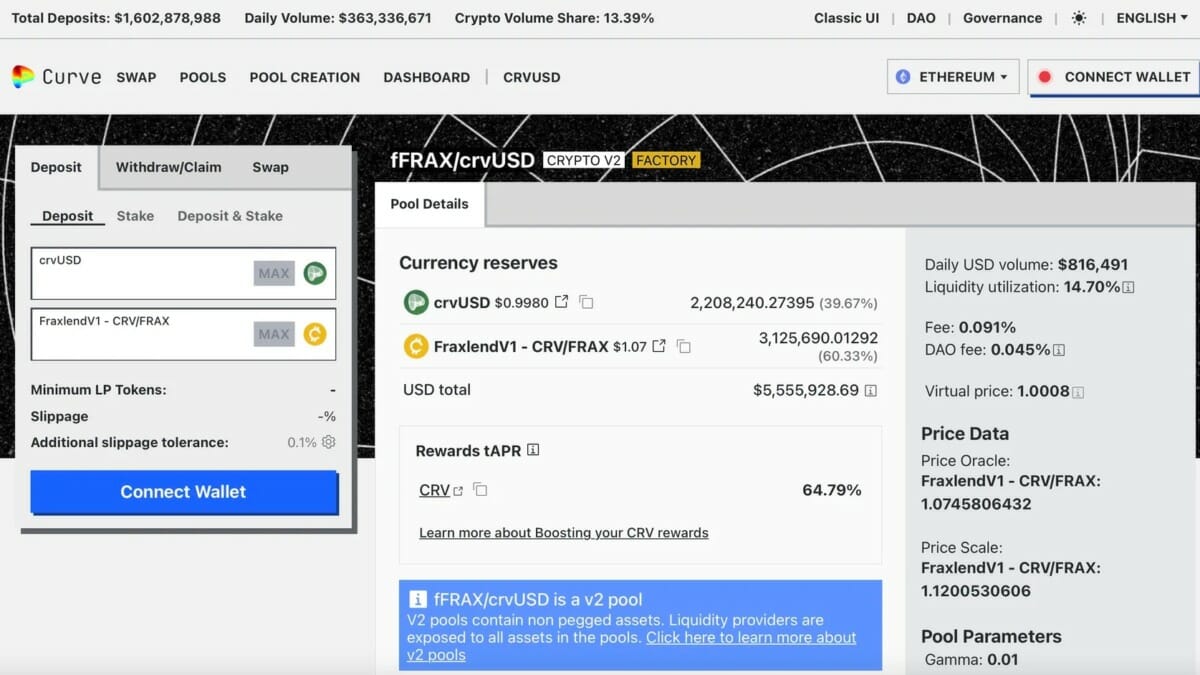Click the Ethereum logo in network selector
Image resolution: width=1200 pixels, height=675 pixels.
click(903, 77)
